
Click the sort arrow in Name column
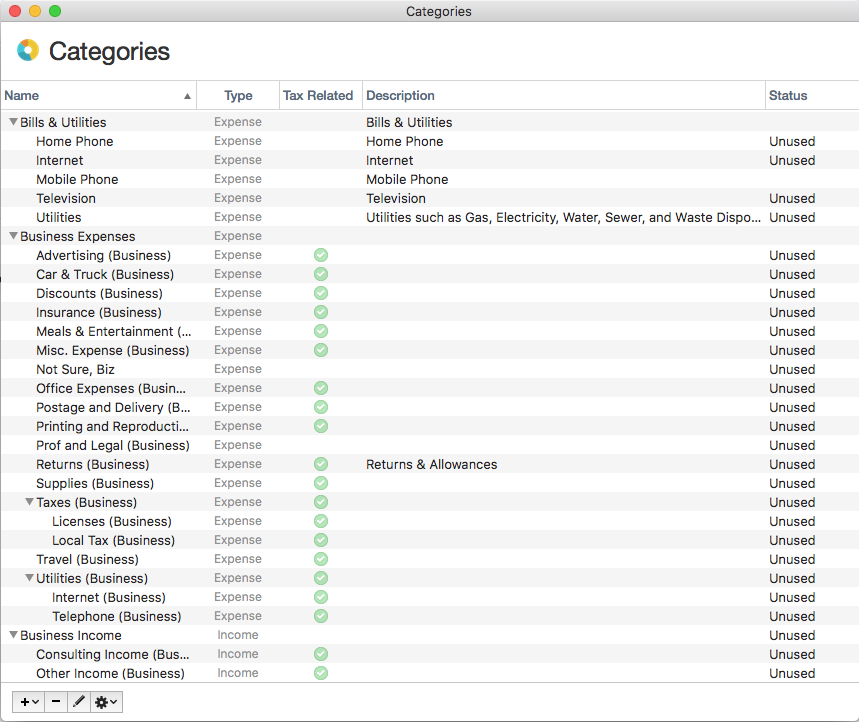tap(187, 96)
